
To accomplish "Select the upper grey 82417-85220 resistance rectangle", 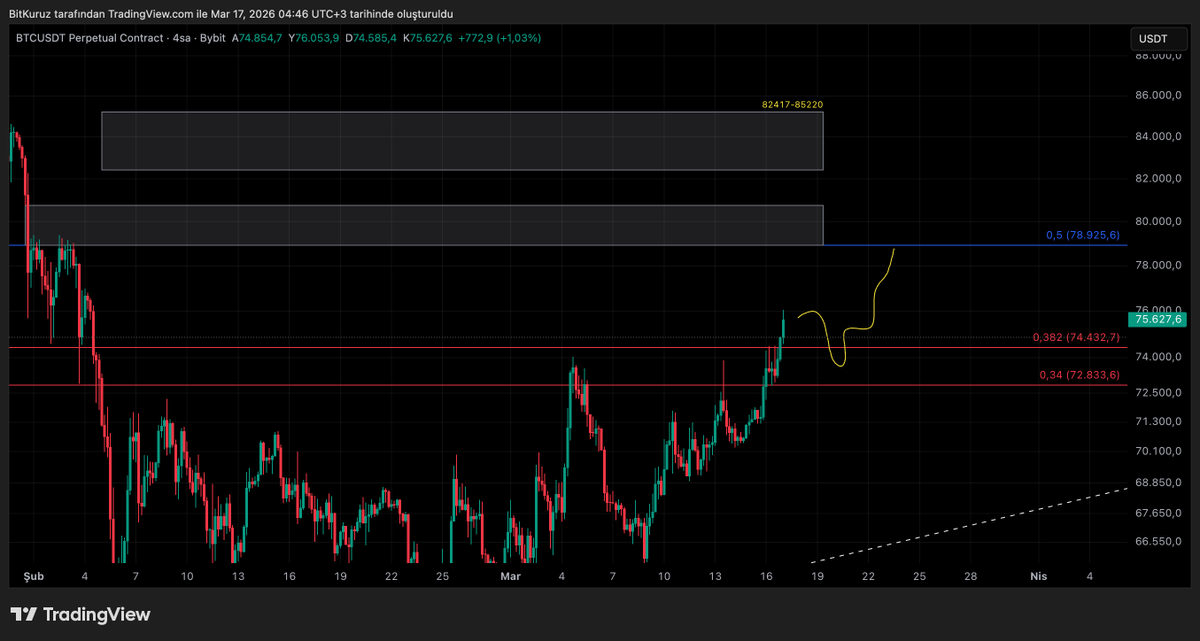I will (x=462, y=141).
